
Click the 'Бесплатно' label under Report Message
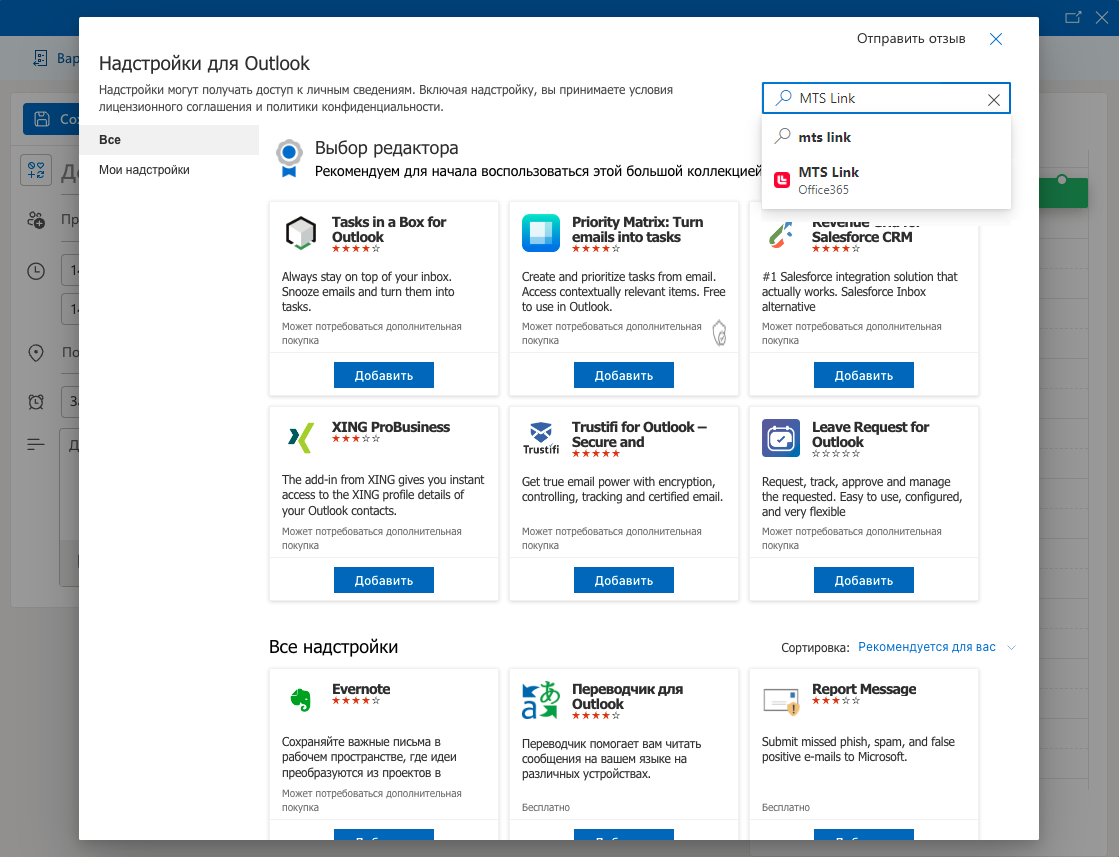click(x=786, y=807)
